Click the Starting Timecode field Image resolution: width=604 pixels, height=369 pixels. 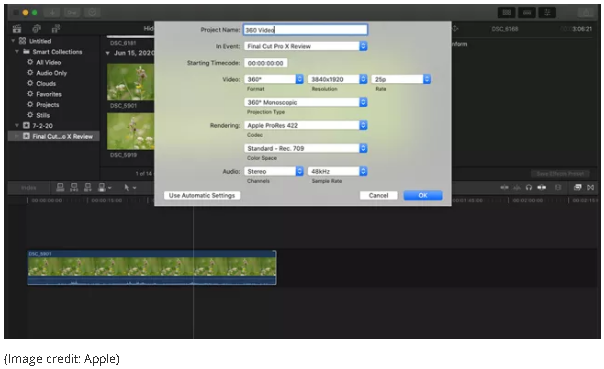pyautogui.click(x=265, y=63)
